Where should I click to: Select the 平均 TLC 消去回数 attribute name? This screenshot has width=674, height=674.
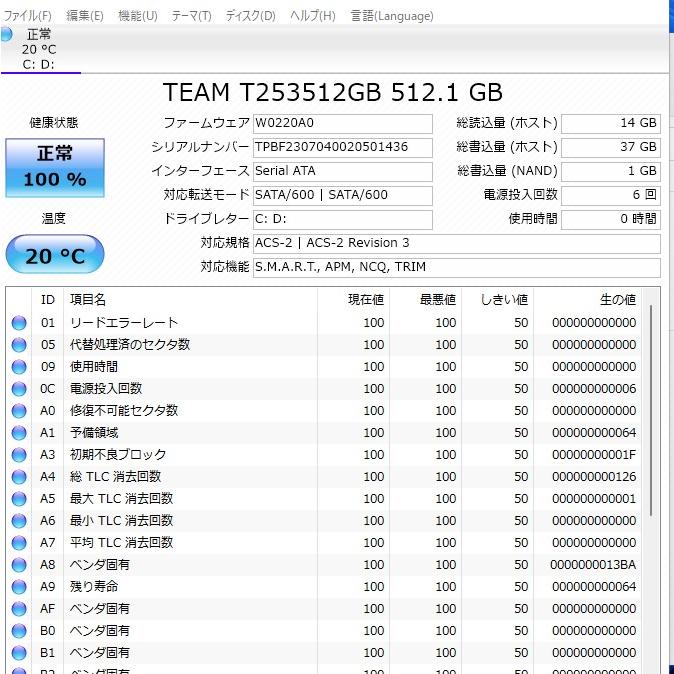coord(122,542)
